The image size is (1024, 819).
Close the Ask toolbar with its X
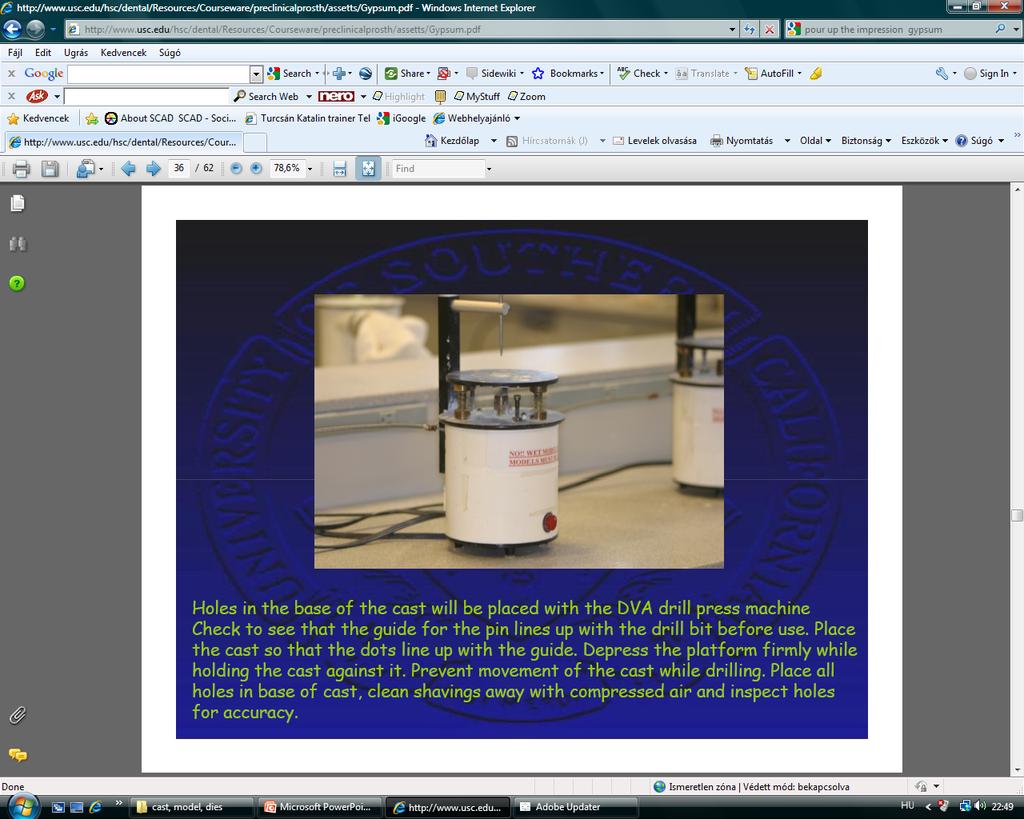point(11,97)
